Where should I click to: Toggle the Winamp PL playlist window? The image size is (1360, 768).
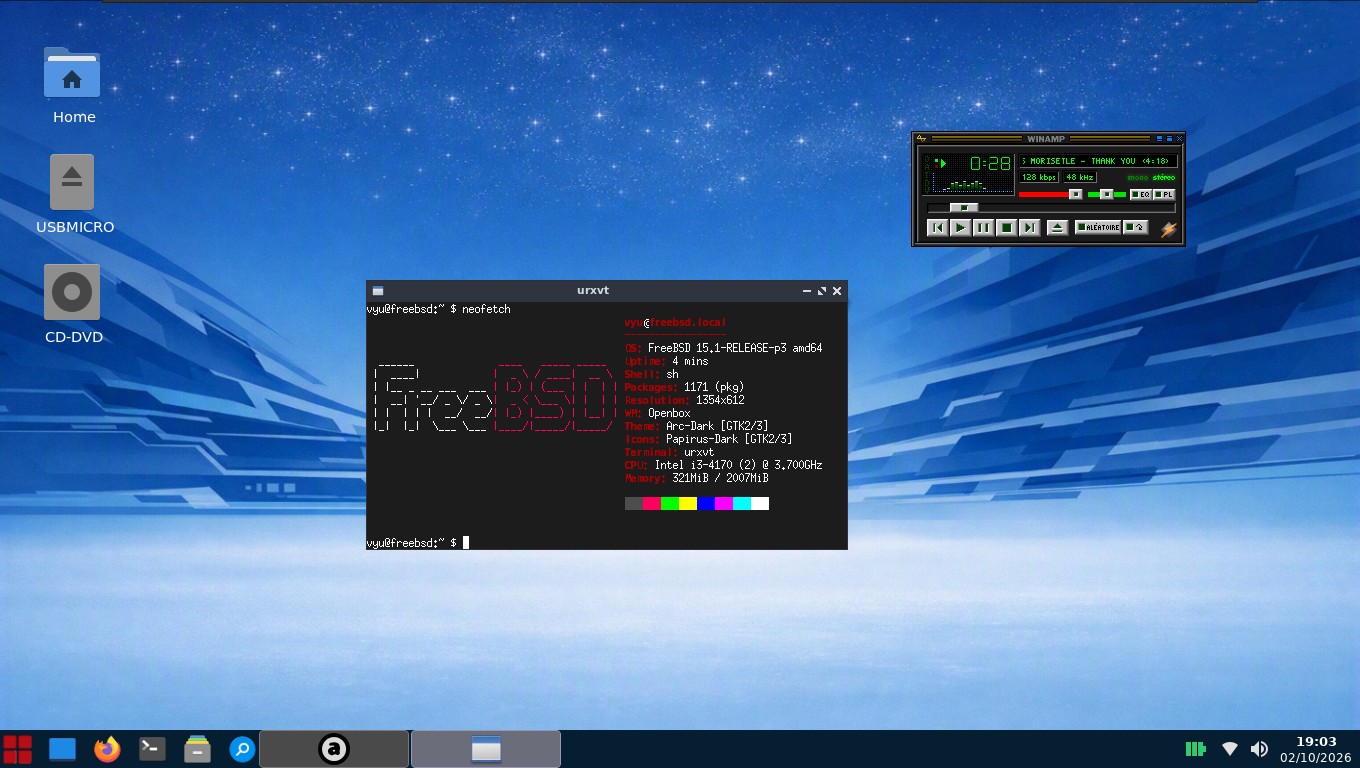[x=1165, y=194]
